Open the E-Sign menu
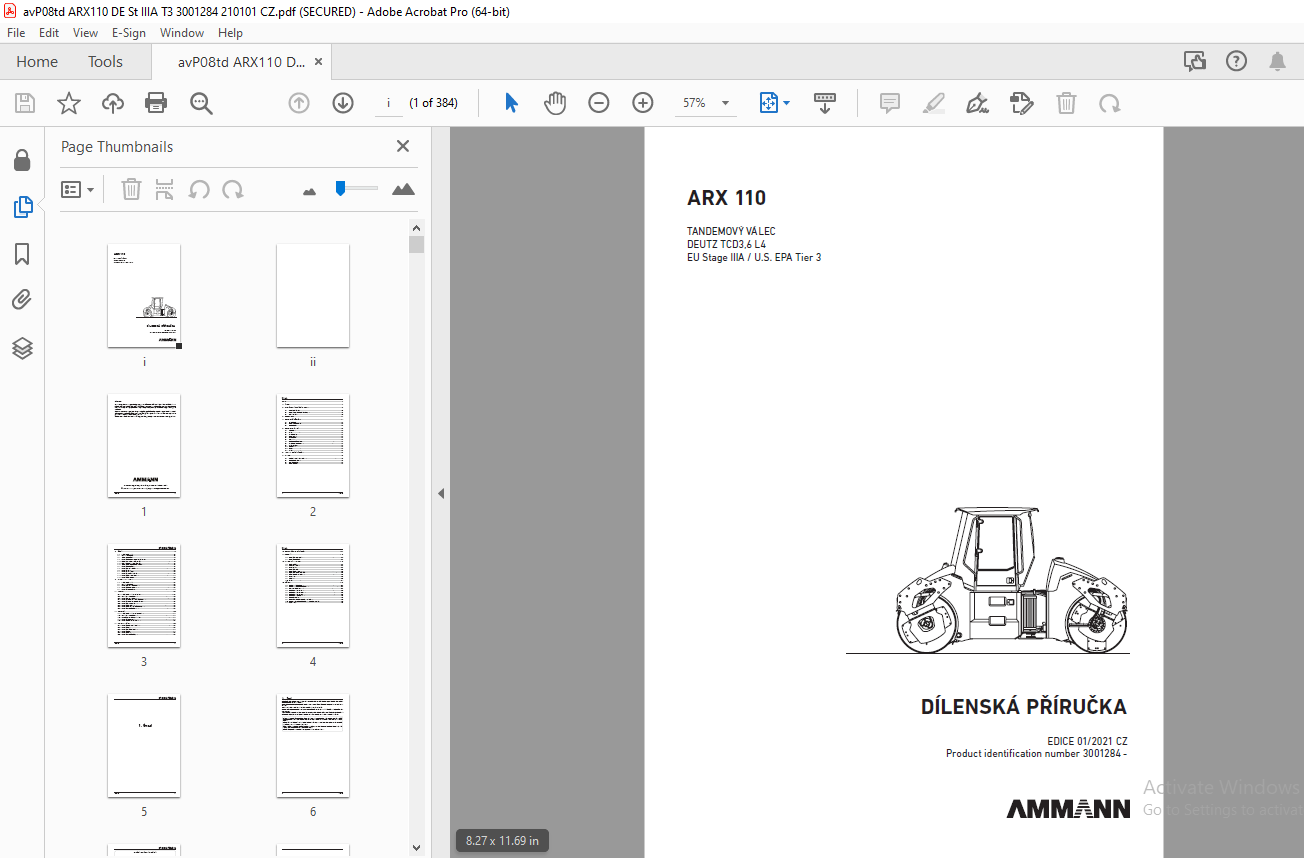 pos(129,33)
